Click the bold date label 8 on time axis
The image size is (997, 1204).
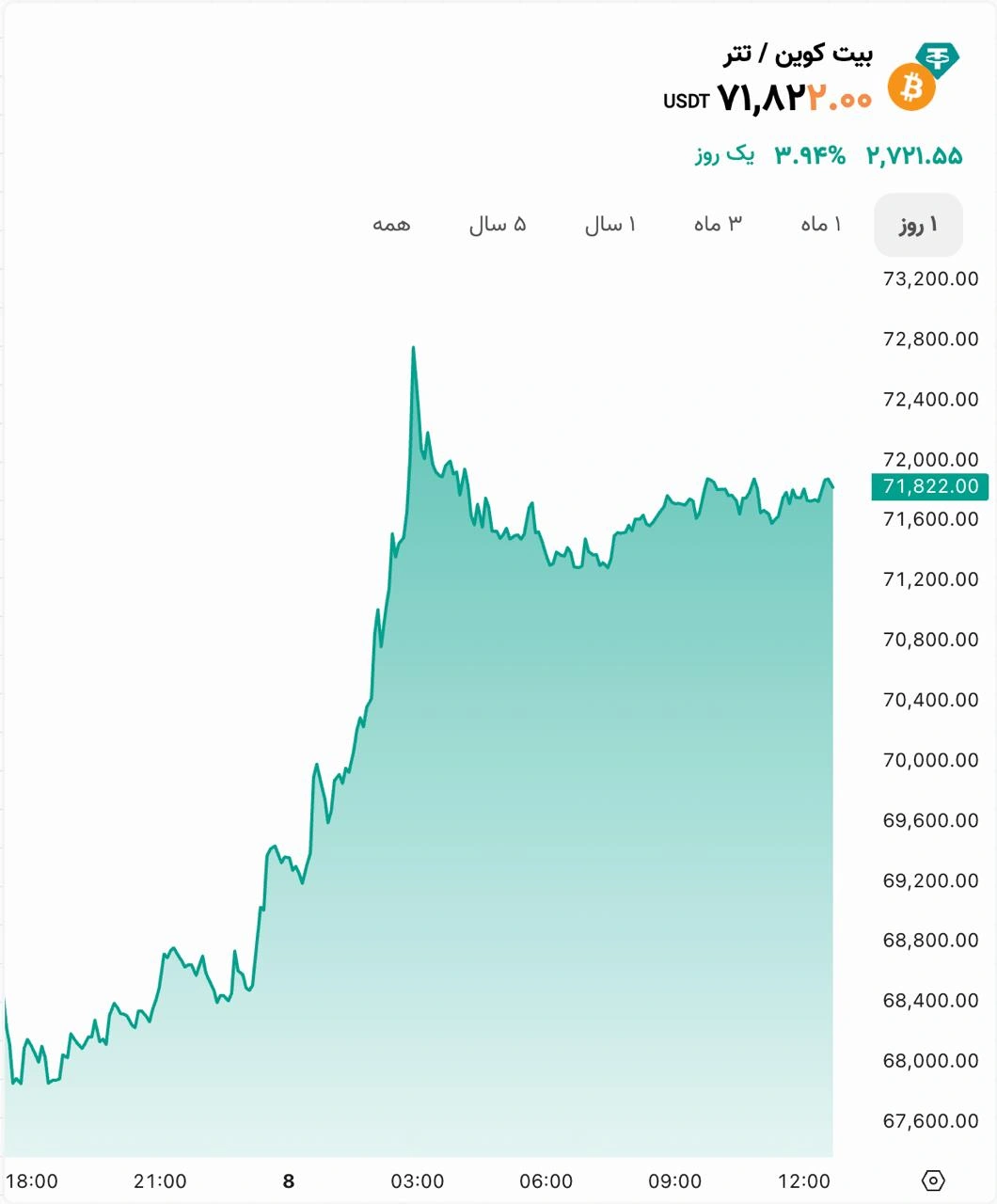[289, 1181]
